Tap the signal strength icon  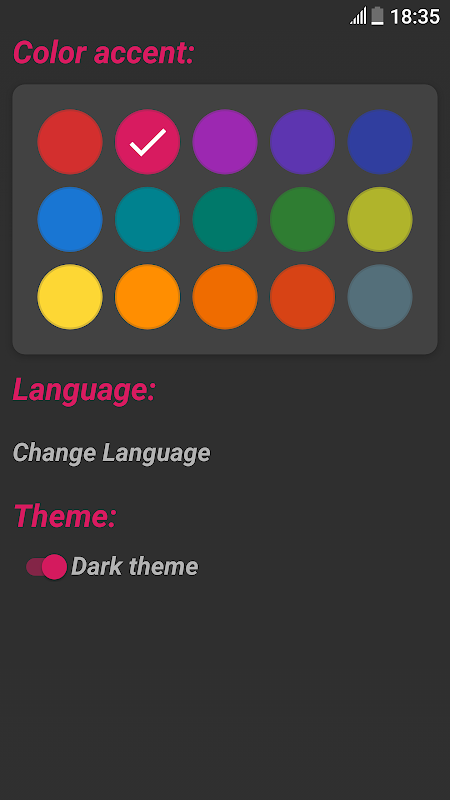click(358, 16)
